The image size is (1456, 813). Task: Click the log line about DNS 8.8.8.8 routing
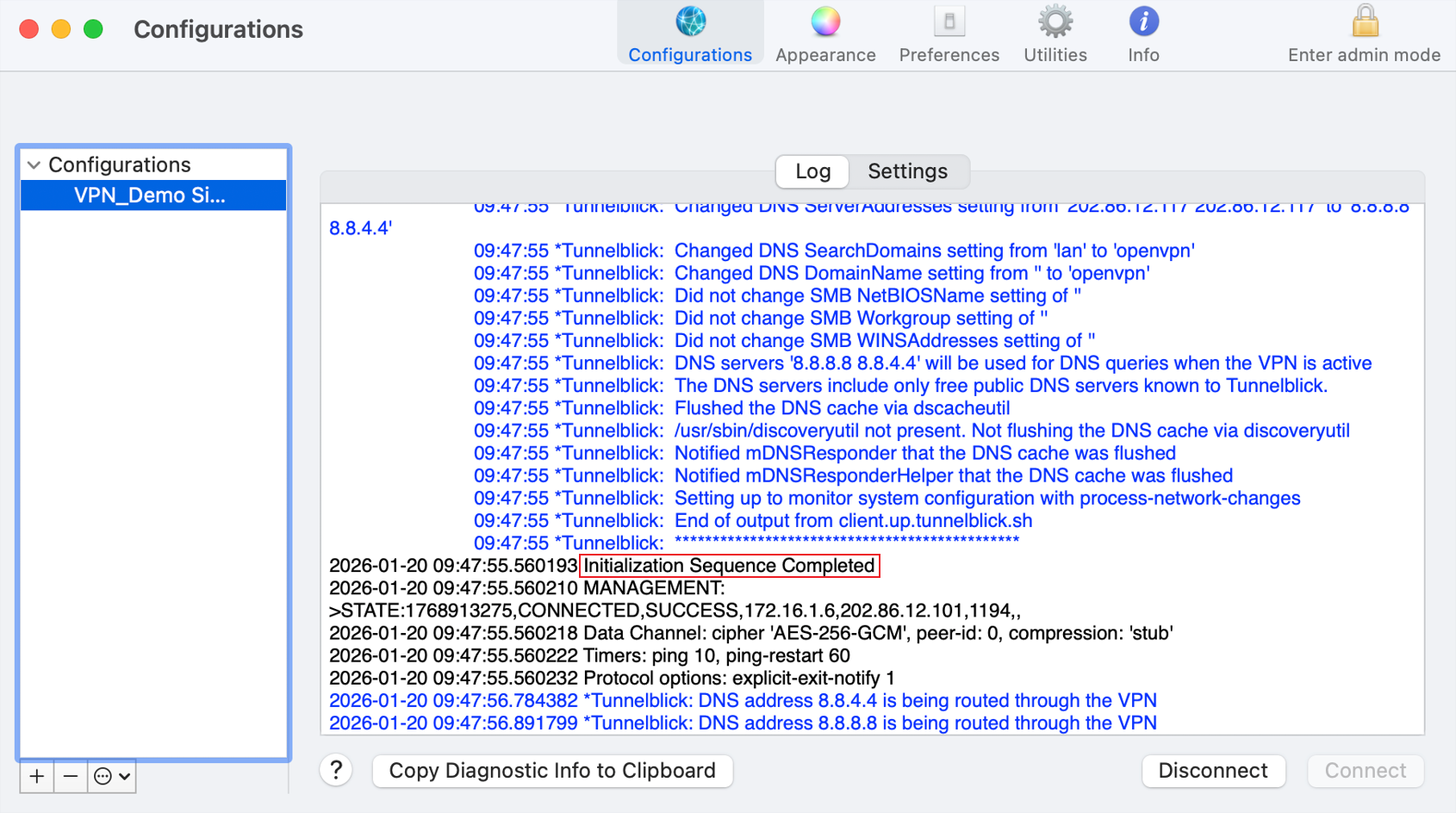tap(743, 723)
